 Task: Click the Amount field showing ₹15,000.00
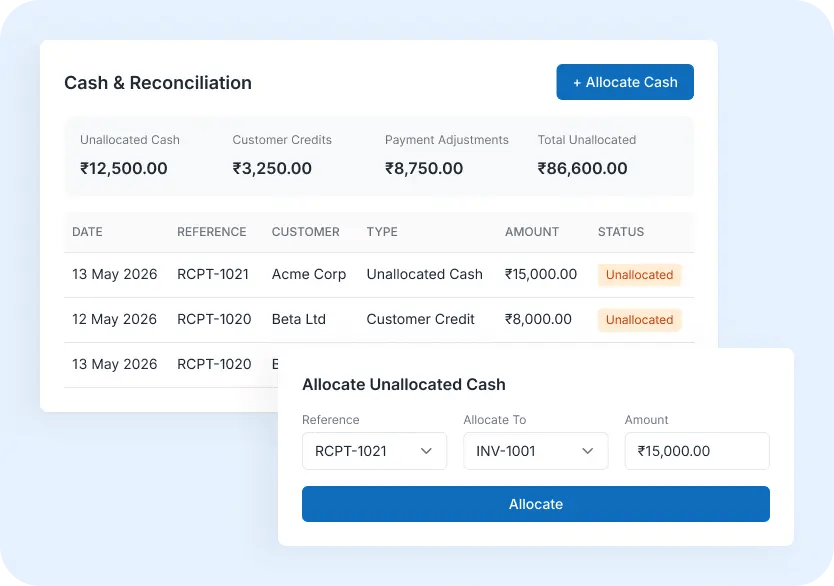pos(697,451)
